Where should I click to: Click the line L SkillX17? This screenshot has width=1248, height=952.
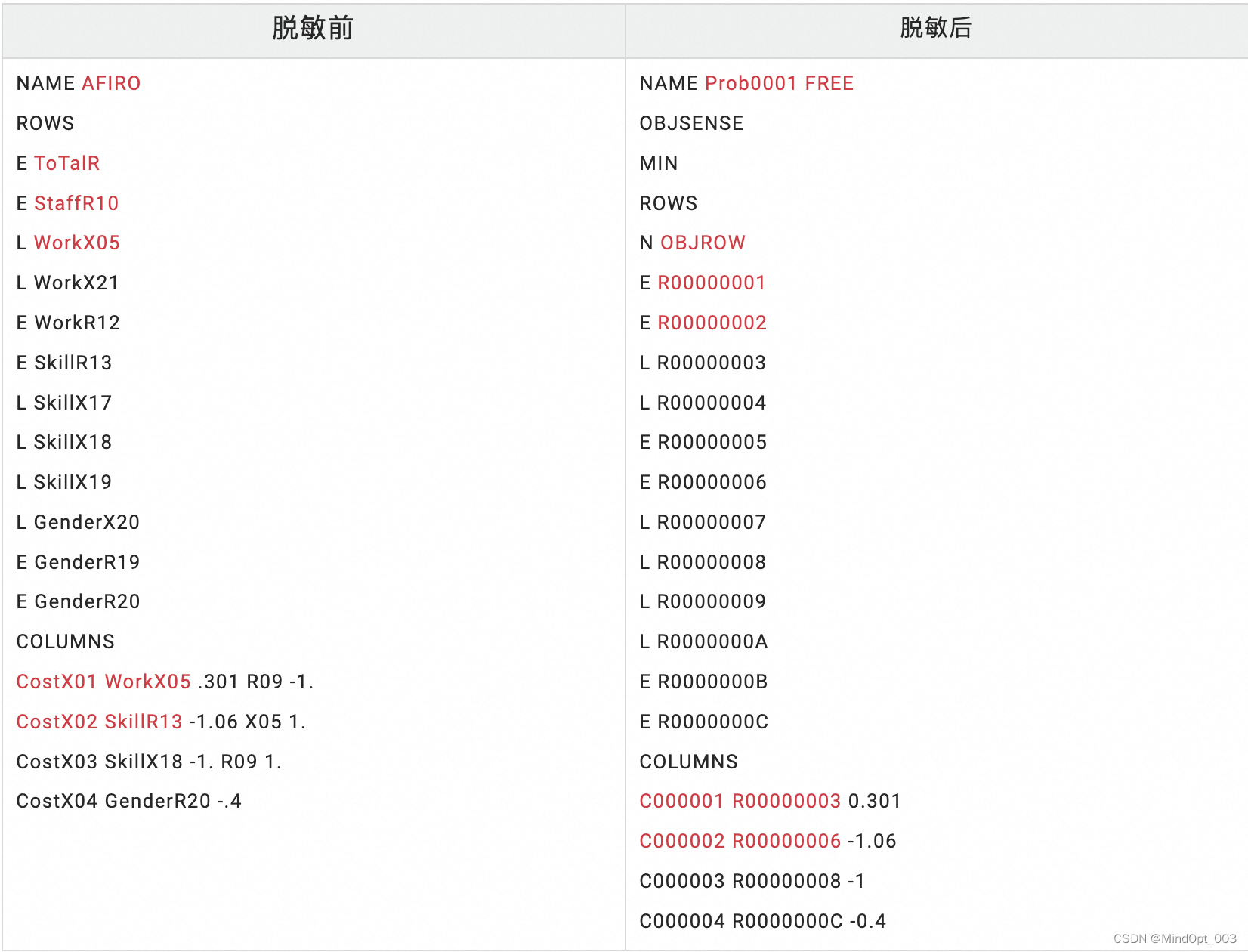click(64, 403)
